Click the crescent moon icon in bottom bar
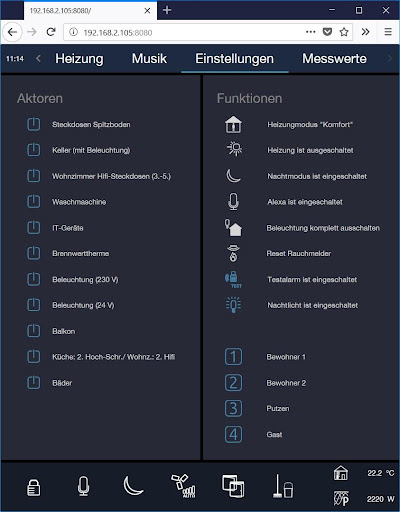The width and height of the screenshot is (400, 512). 133,486
